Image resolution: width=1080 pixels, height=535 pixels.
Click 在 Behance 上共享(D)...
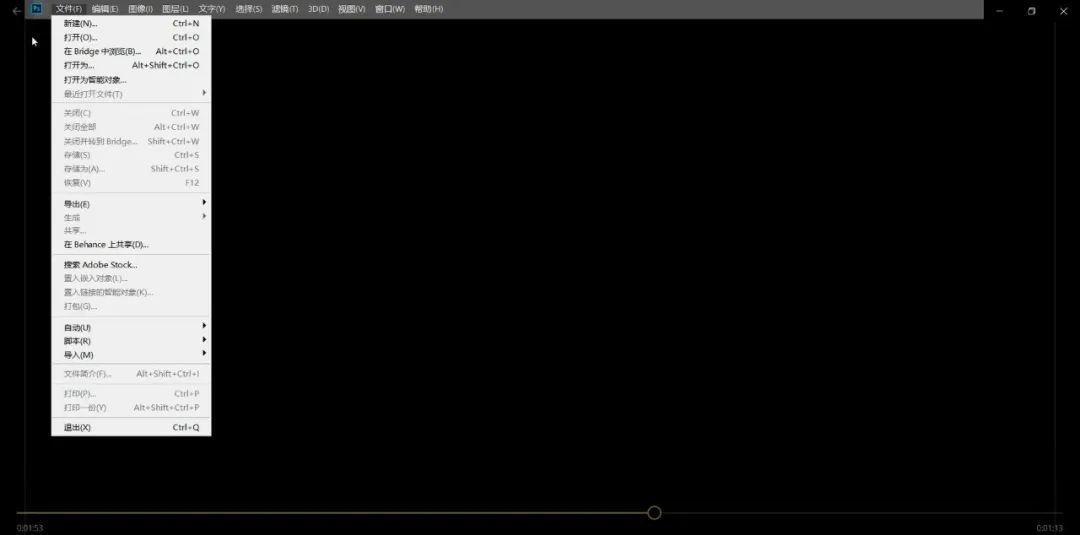[106, 244]
